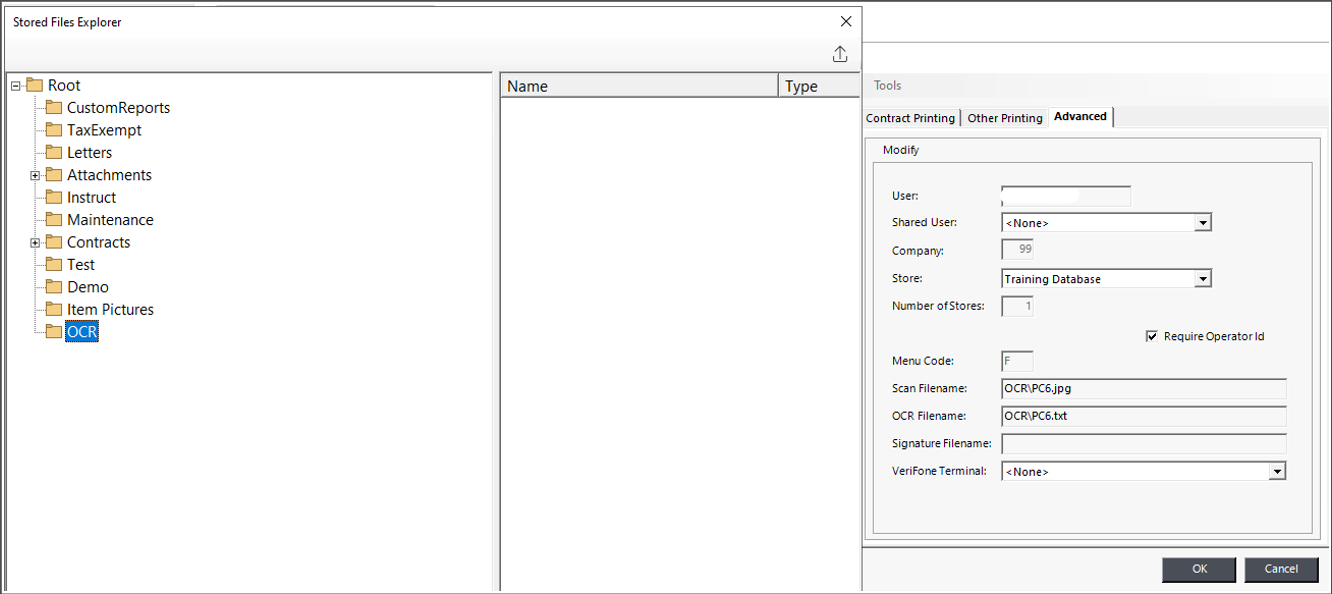
Task: Expand the Contracts tree node
Action: [x=35, y=243]
